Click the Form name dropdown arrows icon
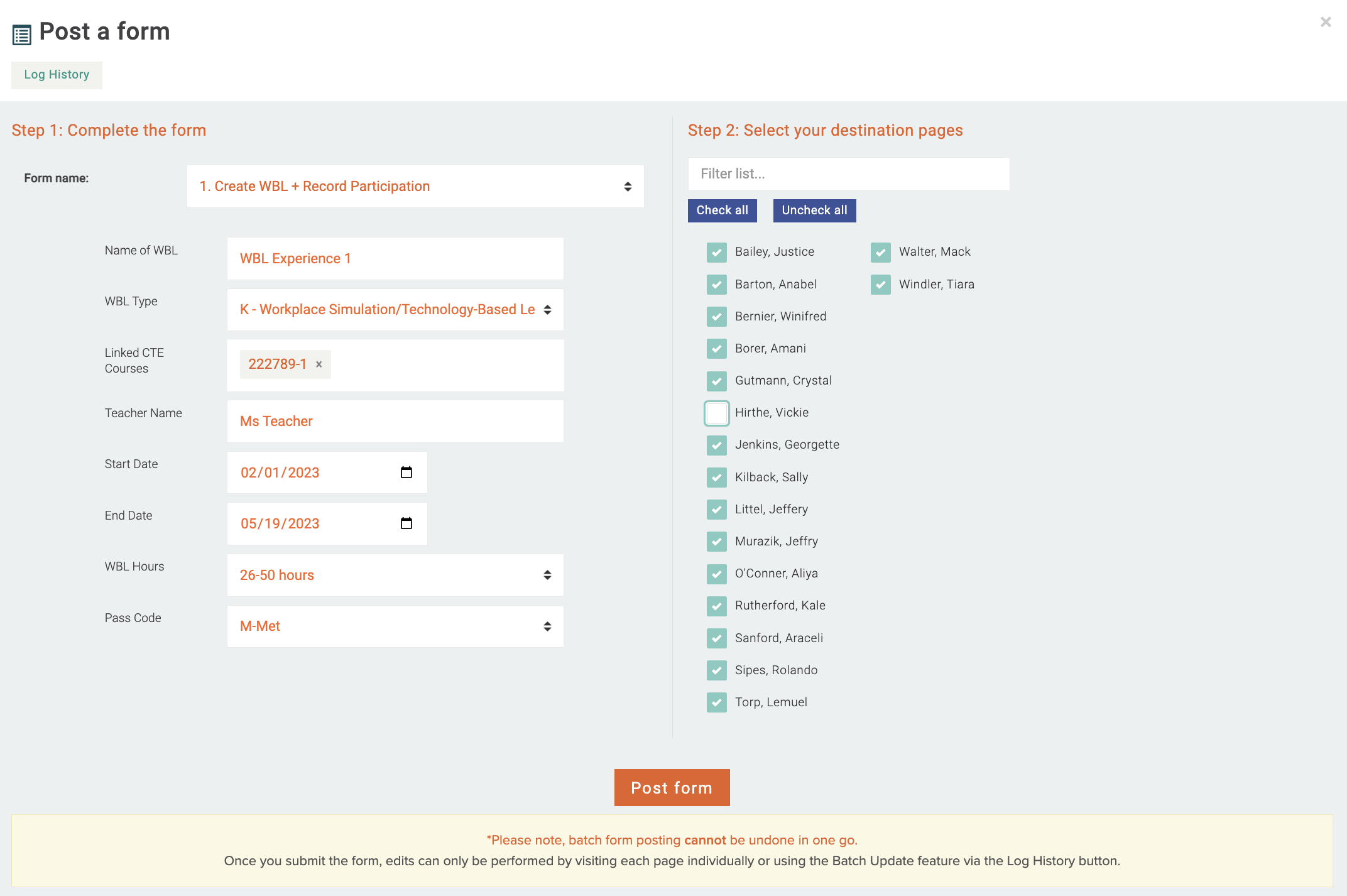This screenshot has width=1347, height=896. 628,187
